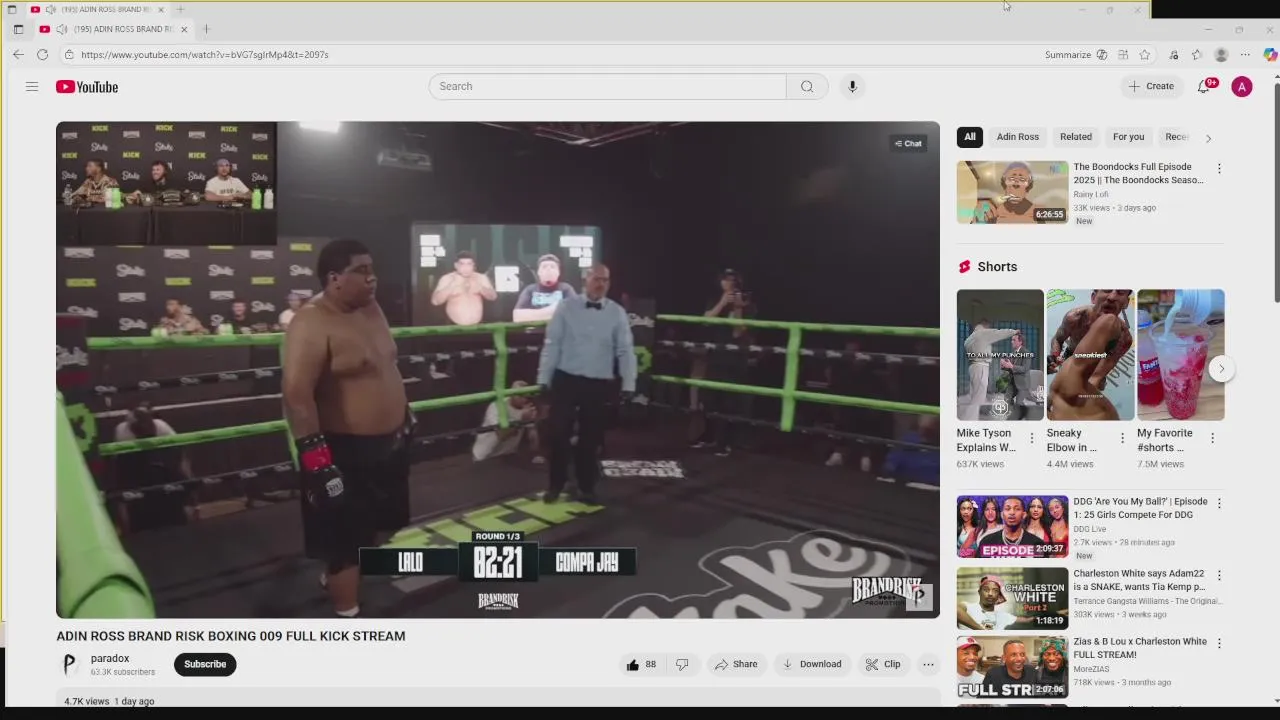
Task: Go back in the browser
Action: (18, 55)
